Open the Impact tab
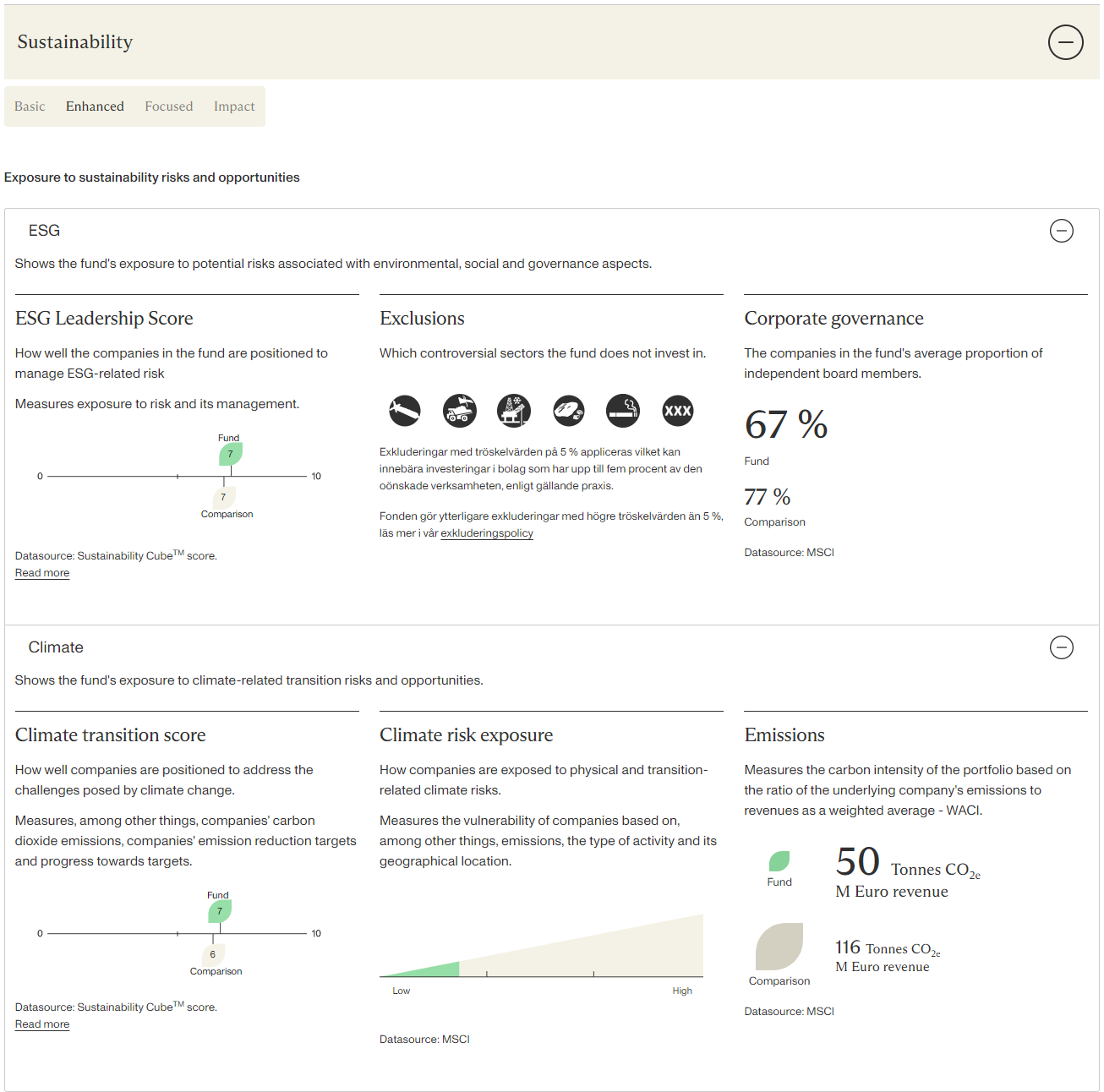 tap(234, 106)
